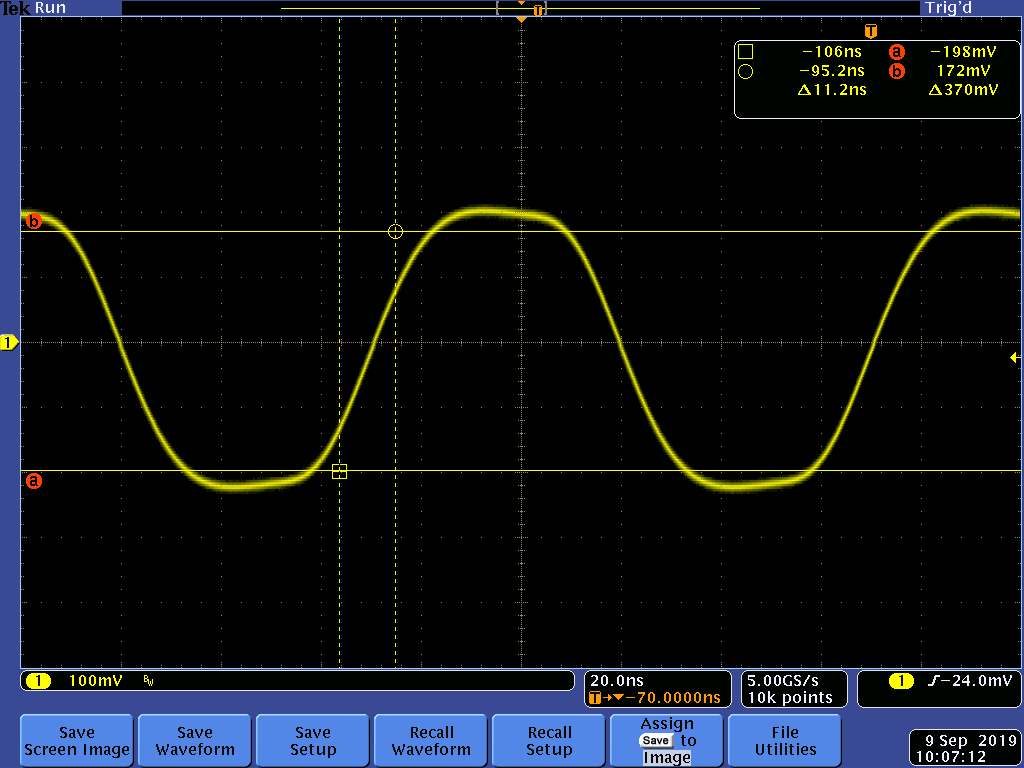Image resolution: width=1024 pixels, height=768 pixels.
Task: Click the trigger level arrow on right edge
Action: (1015, 357)
